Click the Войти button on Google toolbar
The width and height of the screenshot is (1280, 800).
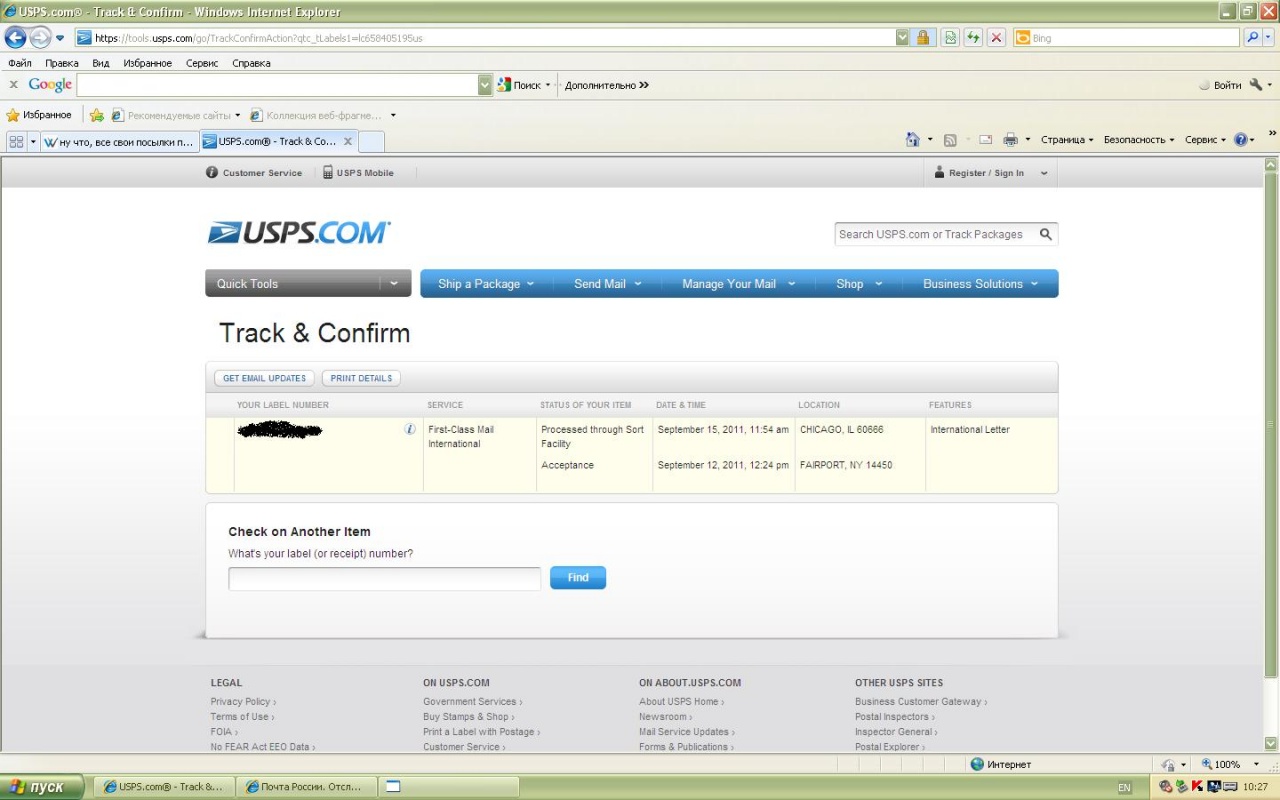pos(1221,85)
